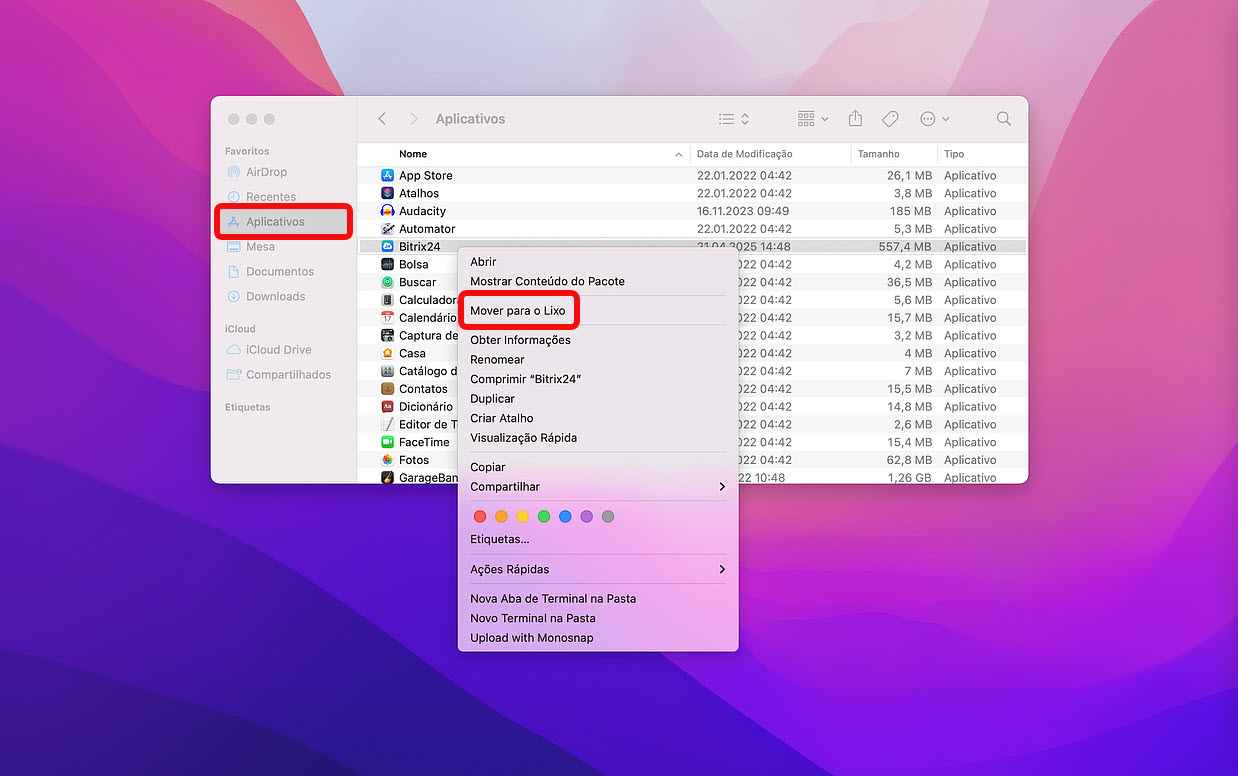The width and height of the screenshot is (1238, 776).
Task: Expand the Ações Rápidas submenu
Action: click(598, 569)
